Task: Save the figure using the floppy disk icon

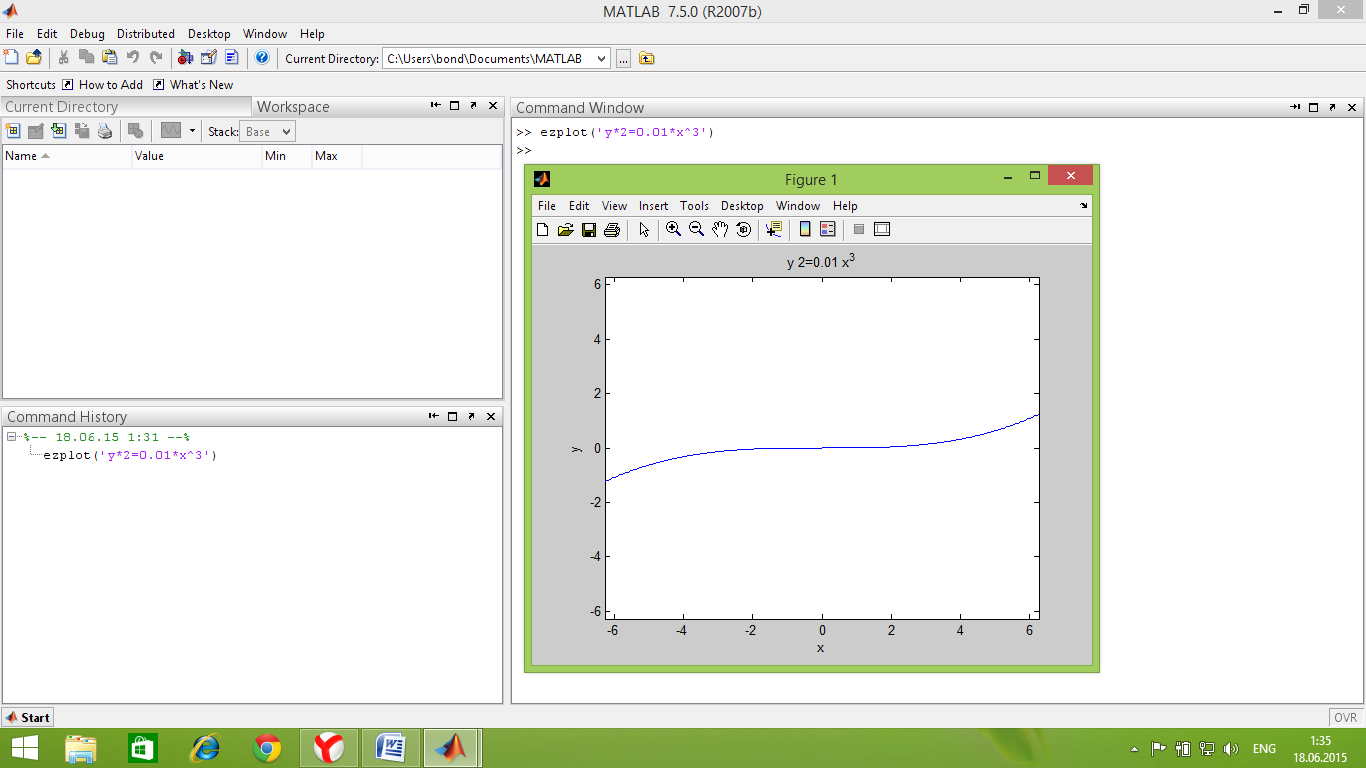Action: (589, 230)
